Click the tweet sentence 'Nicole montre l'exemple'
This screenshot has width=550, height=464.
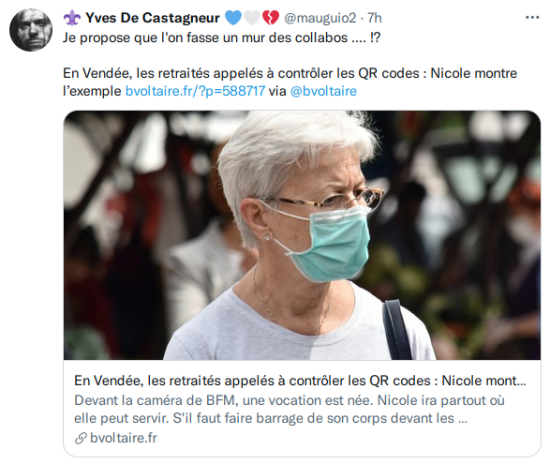(290, 82)
